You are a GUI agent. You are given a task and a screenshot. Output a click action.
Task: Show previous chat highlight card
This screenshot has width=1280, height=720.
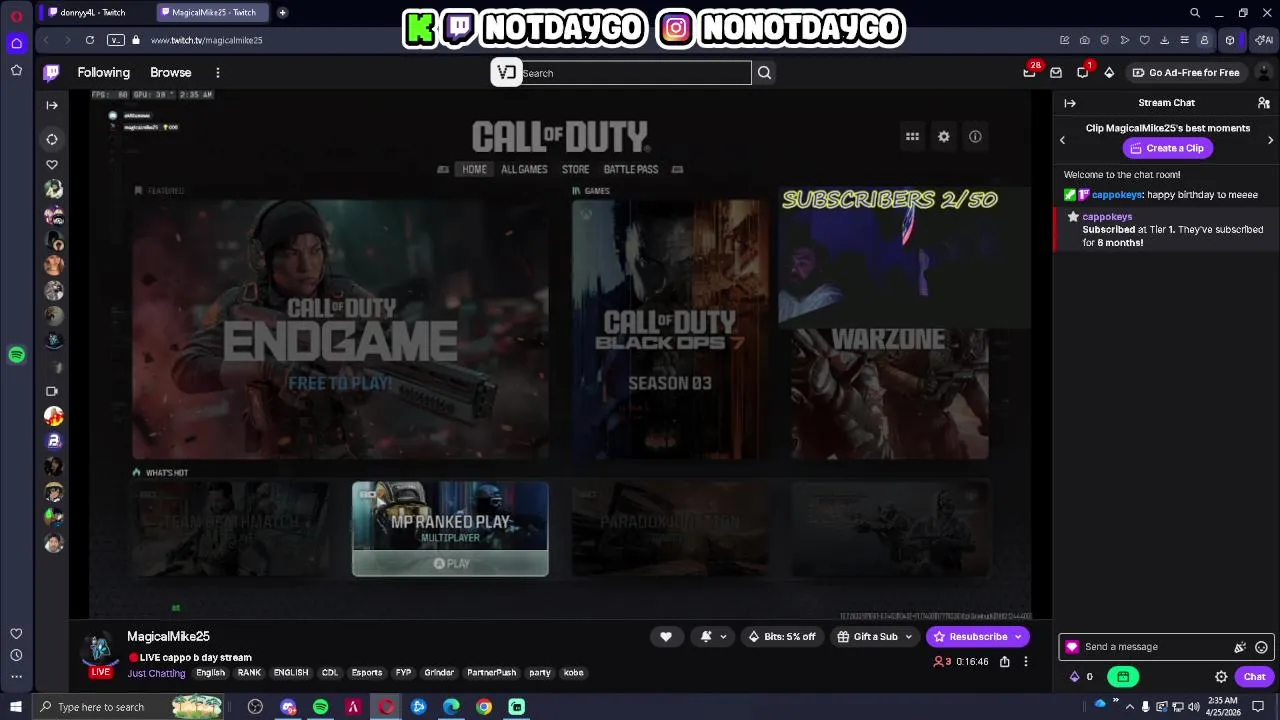pos(1063,140)
